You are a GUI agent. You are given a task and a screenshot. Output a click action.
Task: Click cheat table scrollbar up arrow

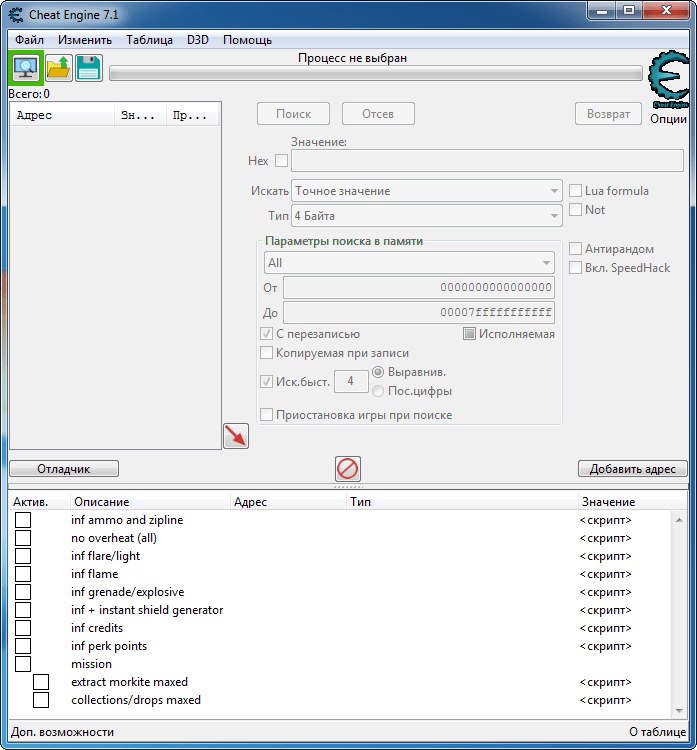(679, 520)
